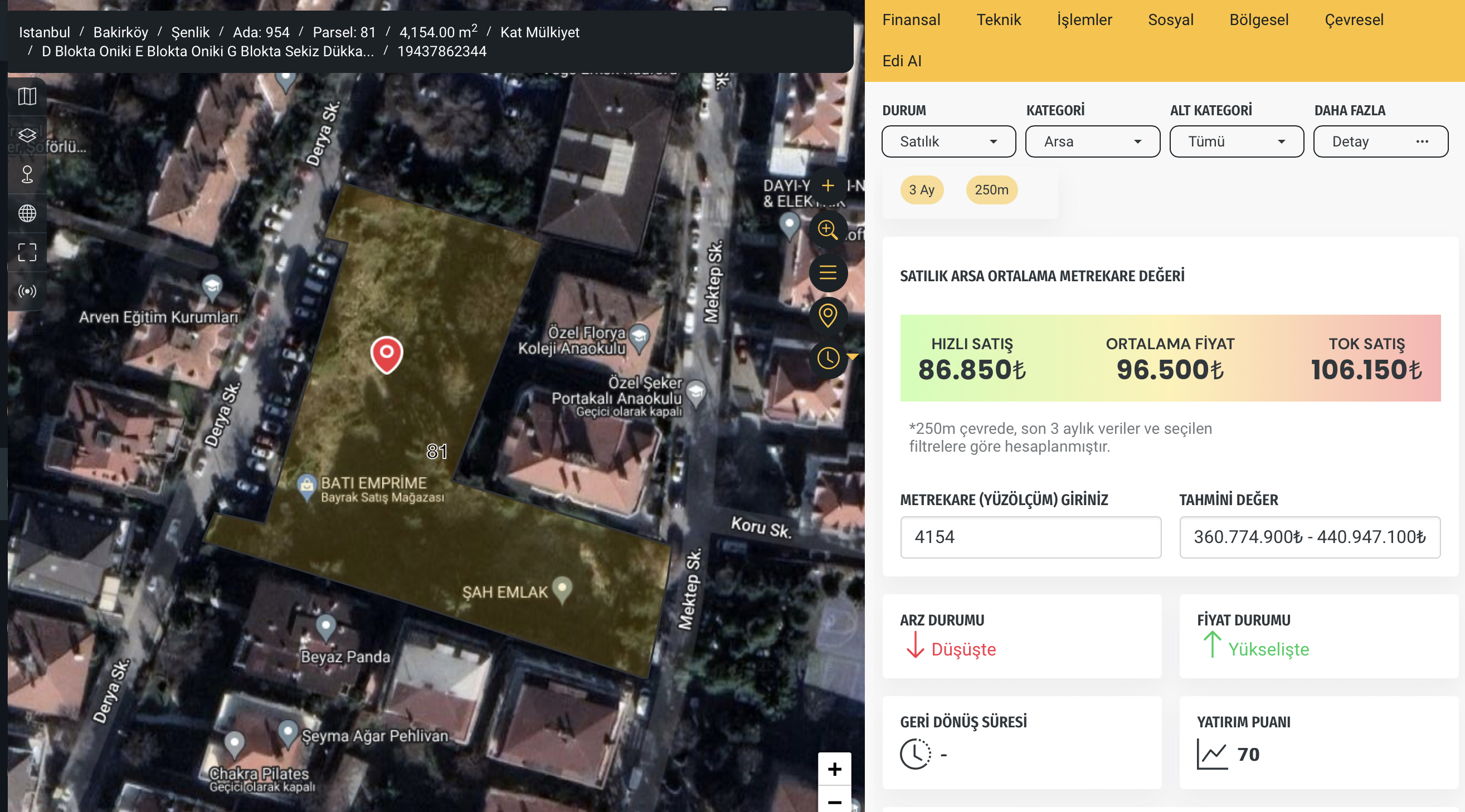This screenshot has height=812, width=1465.
Task: Click the map view icon in left sidebar
Action: (x=27, y=96)
